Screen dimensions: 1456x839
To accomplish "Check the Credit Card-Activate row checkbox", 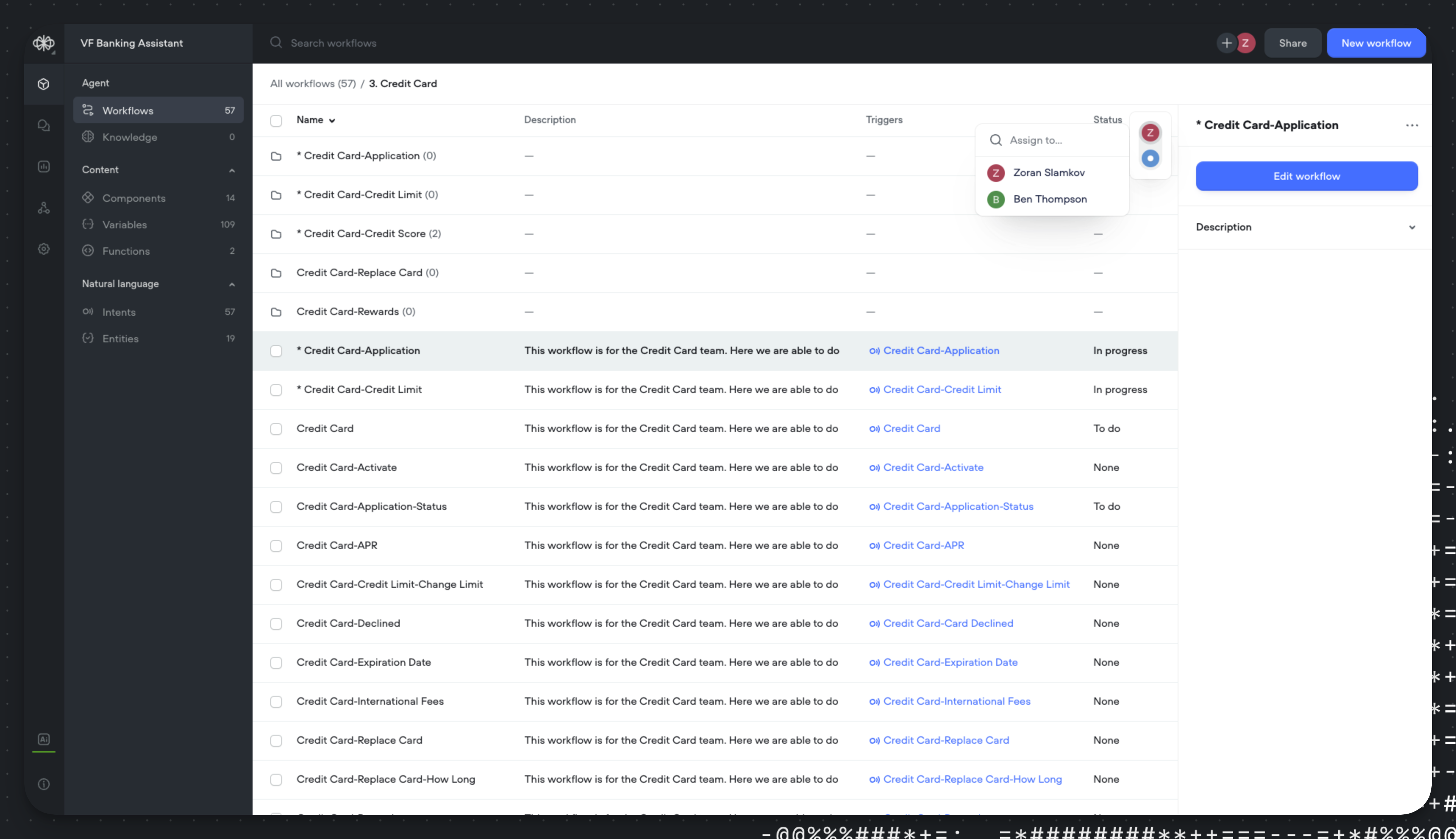I will (x=276, y=468).
